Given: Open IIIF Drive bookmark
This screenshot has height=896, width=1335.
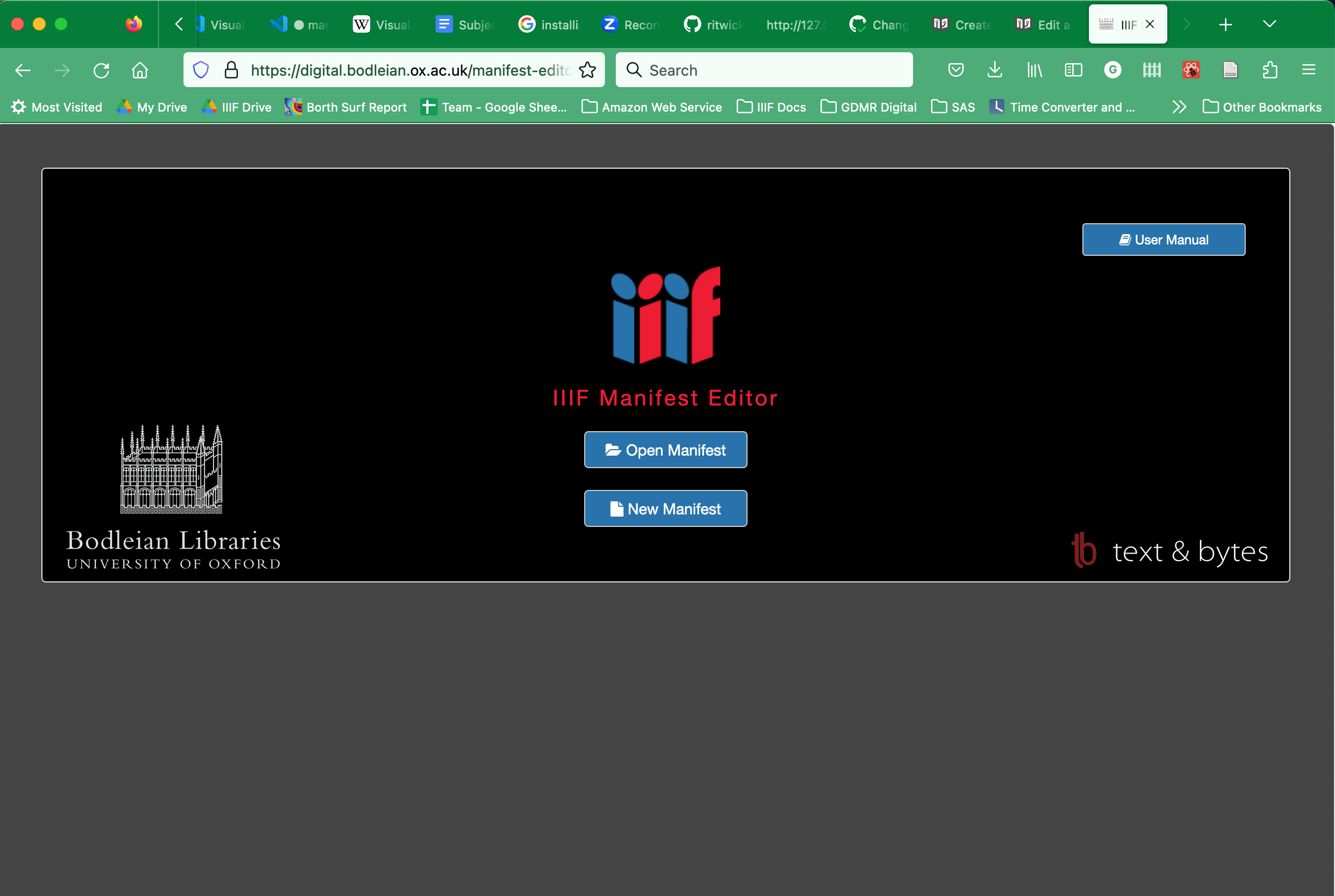Looking at the screenshot, I should 236,107.
